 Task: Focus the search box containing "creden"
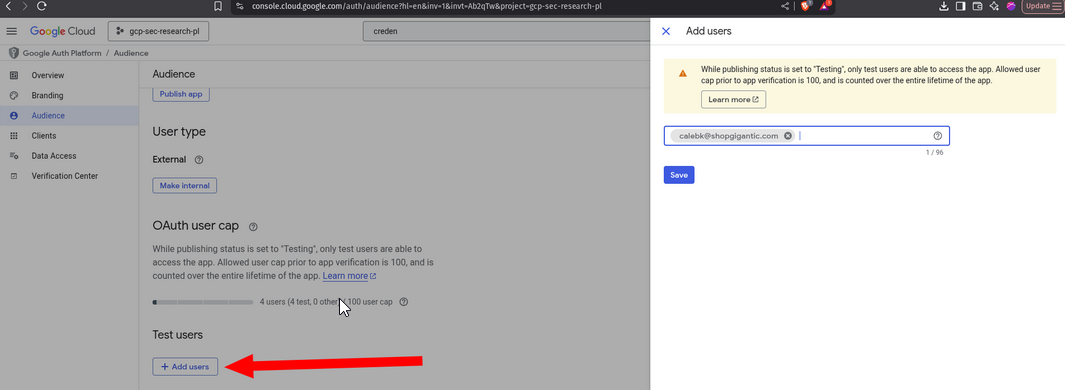point(506,31)
